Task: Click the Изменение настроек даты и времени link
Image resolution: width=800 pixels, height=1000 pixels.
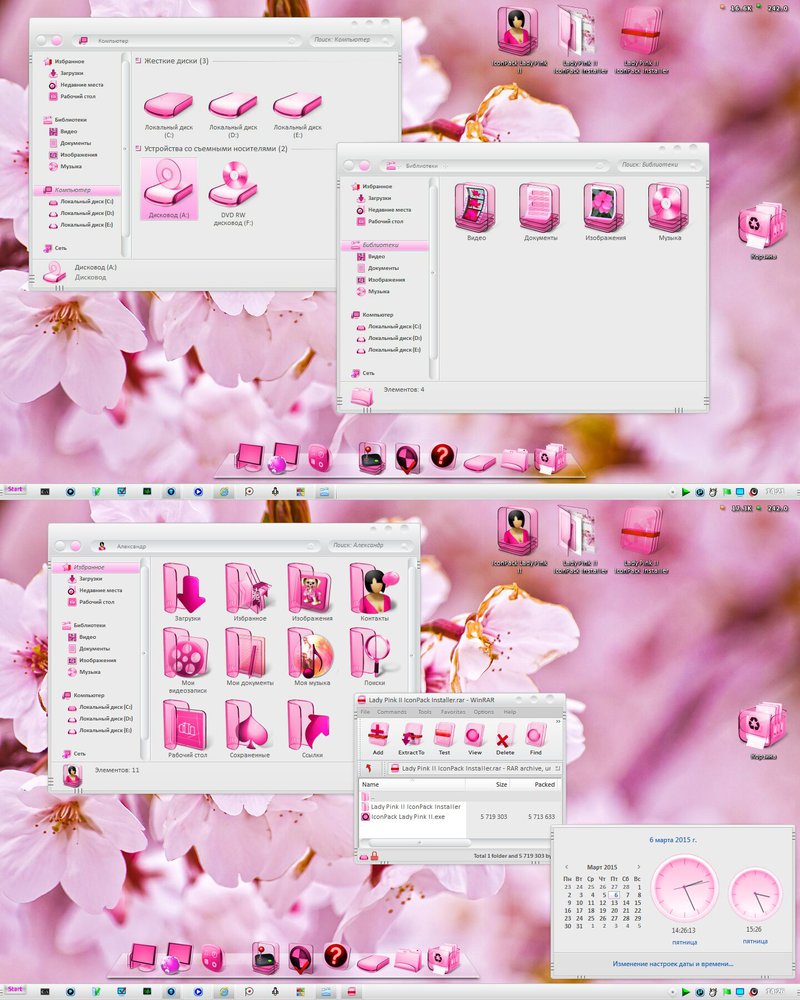Action: pos(674,963)
